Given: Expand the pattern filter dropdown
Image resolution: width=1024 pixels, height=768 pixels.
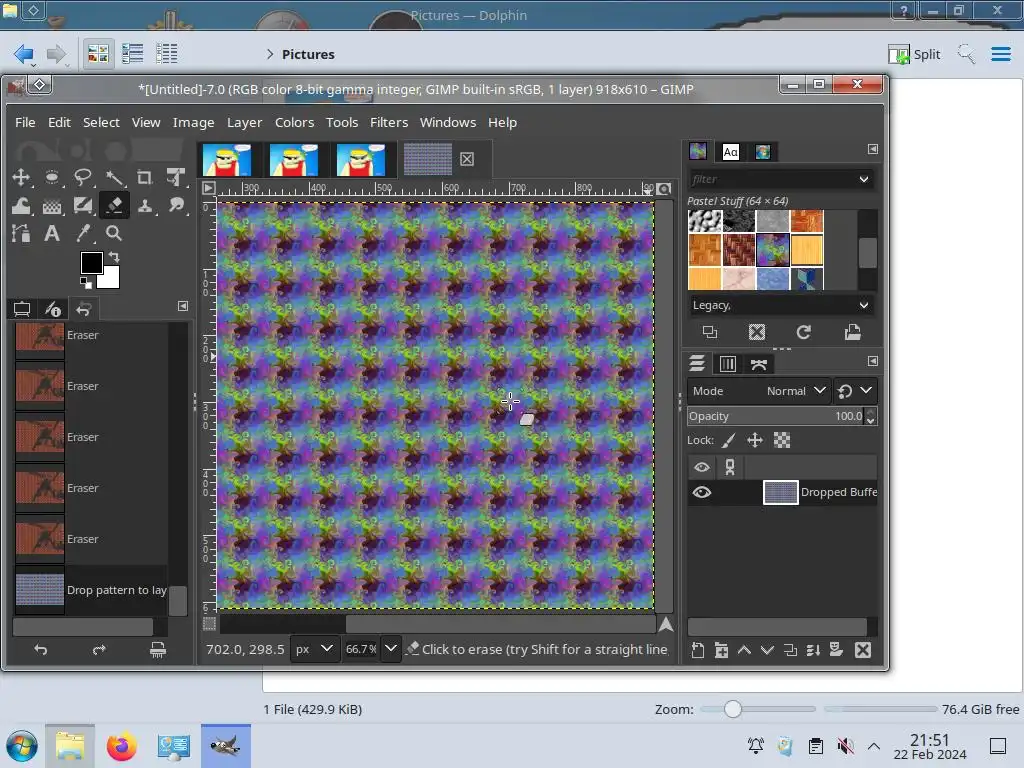Looking at the screenshot, I should point(863,179).
